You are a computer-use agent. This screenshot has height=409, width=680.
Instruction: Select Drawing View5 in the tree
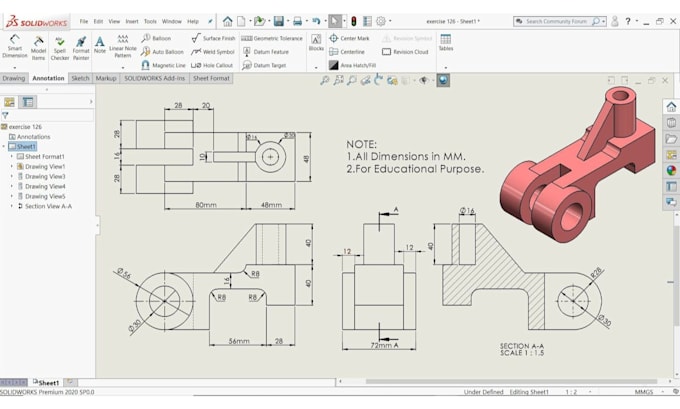pyautogui.click(x=42, y=196)
